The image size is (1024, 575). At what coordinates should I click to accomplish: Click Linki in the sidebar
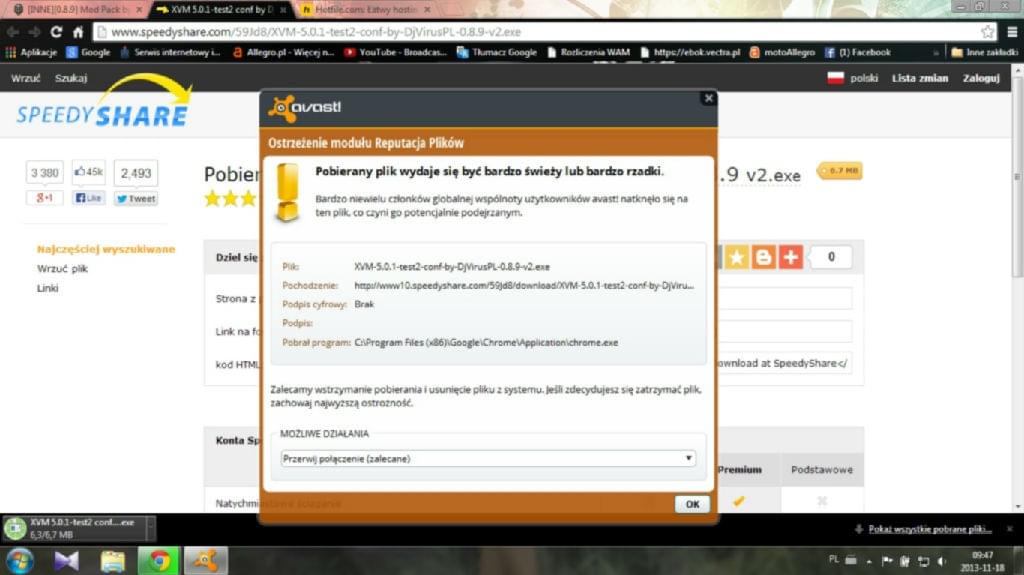(x=47, y=288)
